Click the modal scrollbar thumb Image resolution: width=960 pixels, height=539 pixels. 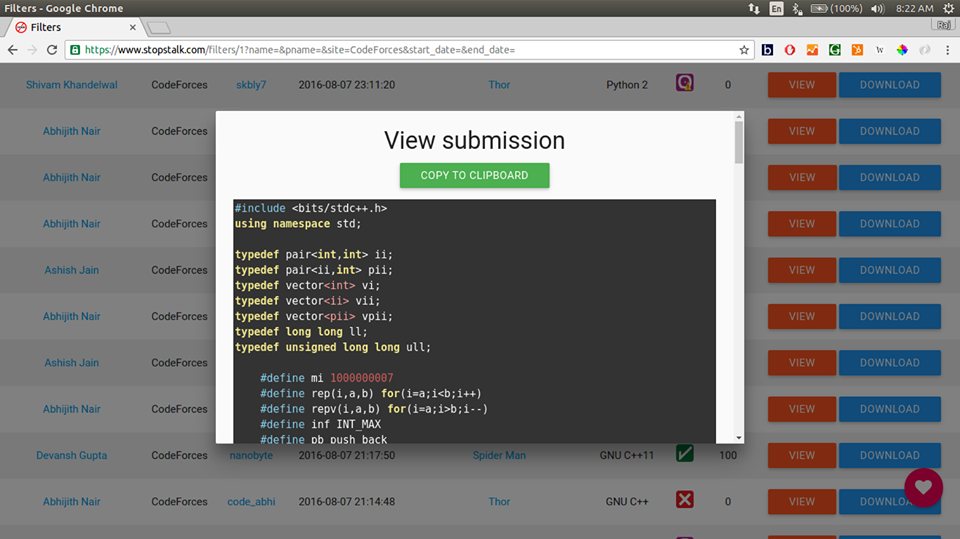pos(739,142)
